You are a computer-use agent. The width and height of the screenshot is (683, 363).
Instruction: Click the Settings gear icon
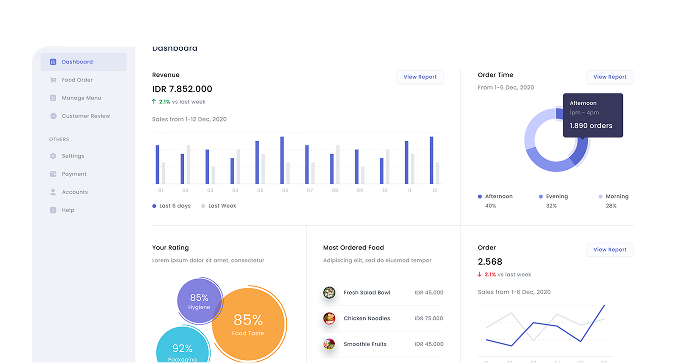coord(53,156)
